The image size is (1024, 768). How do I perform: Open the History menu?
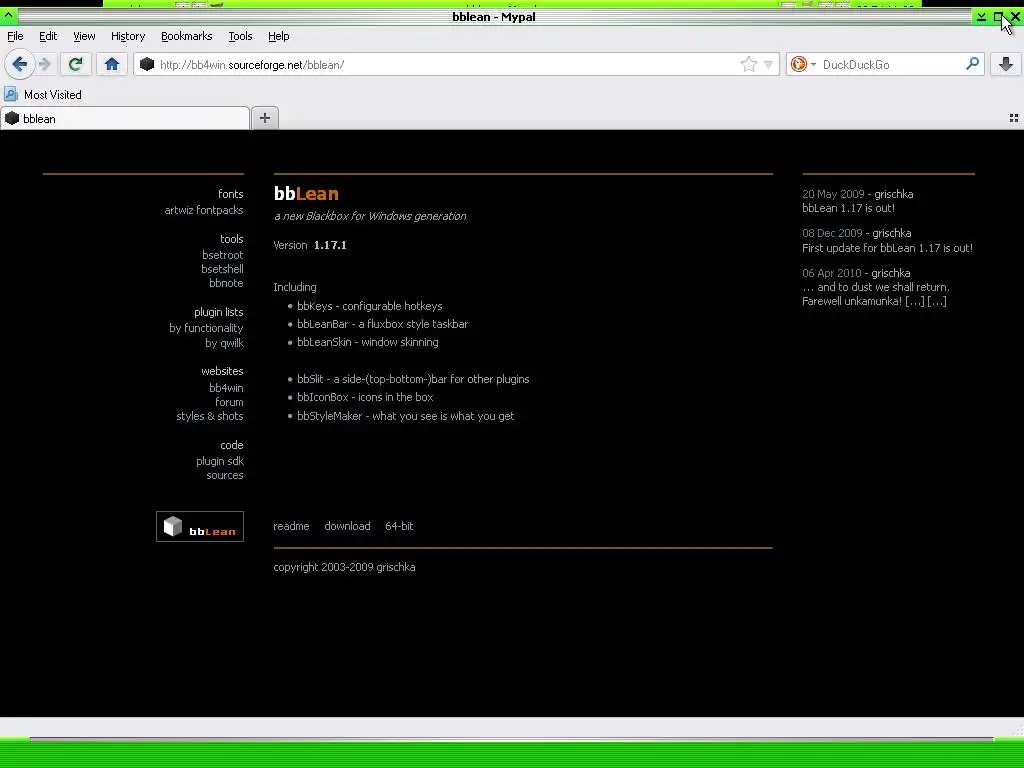[128, 37]
